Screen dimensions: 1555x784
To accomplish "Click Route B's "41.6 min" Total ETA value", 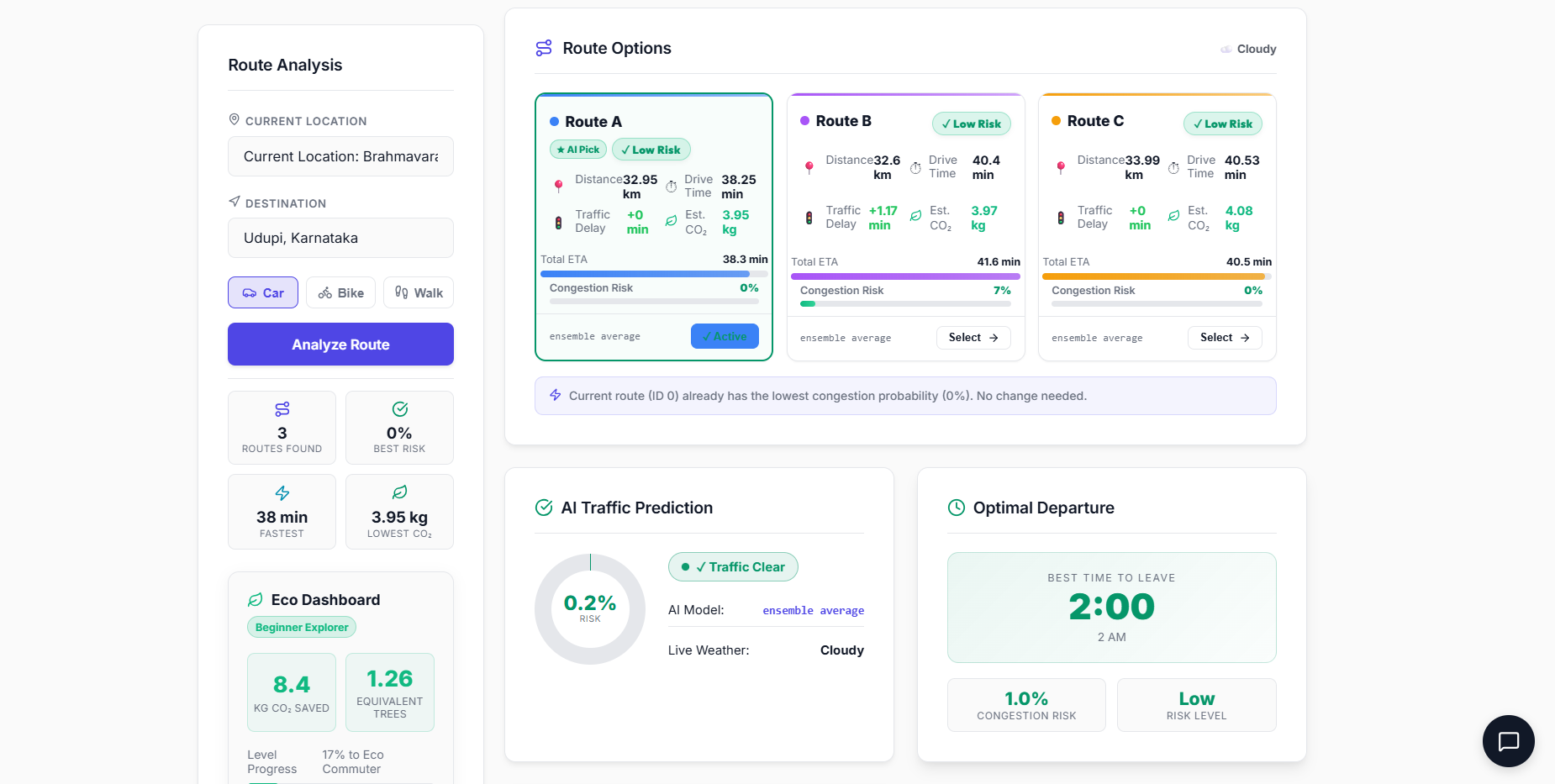I will [x=999, y=262].
